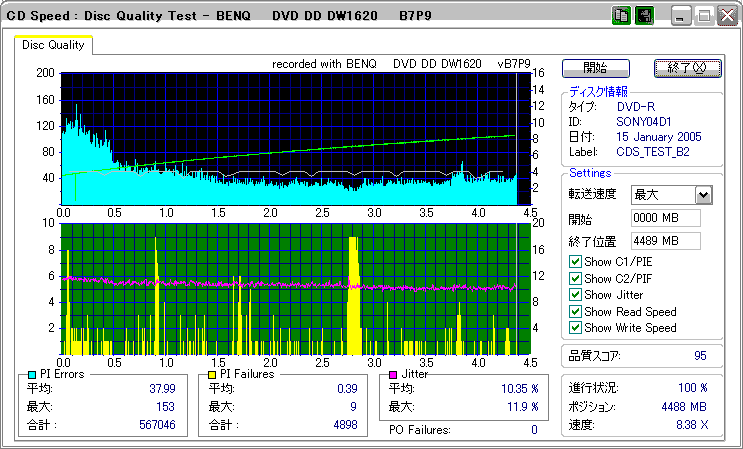This screenshot has width=743, height=449.
Task: Click PI Errors total value 567046
Action: click(157, 425)
